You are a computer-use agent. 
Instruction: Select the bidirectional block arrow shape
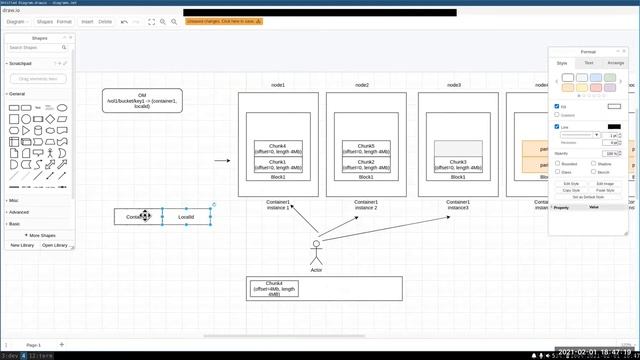[50, 164]
